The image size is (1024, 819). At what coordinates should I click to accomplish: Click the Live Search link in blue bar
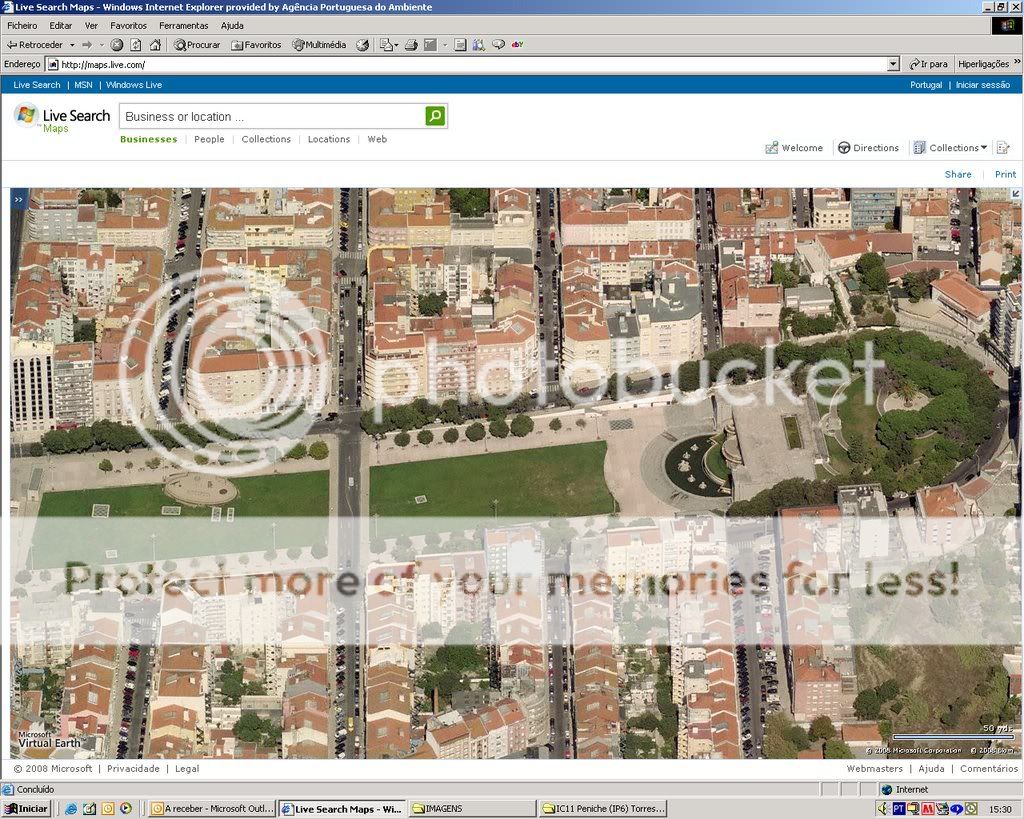click(x=37, y=85)
